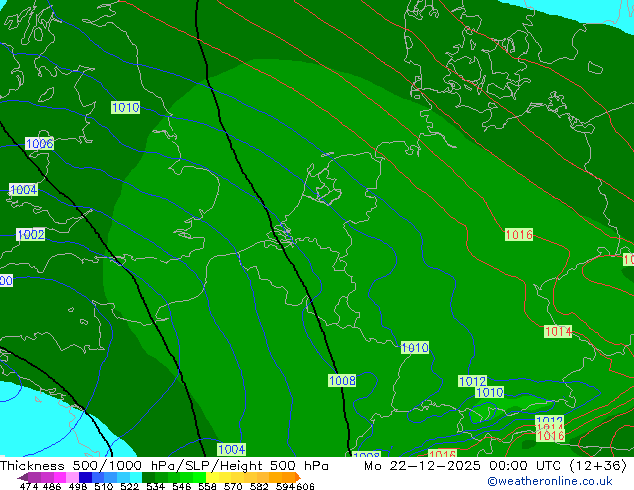This screenshot has width=634, height=490.
Task: Click the legend value 546
Action: pyautogui.click(x=182, y=486)
